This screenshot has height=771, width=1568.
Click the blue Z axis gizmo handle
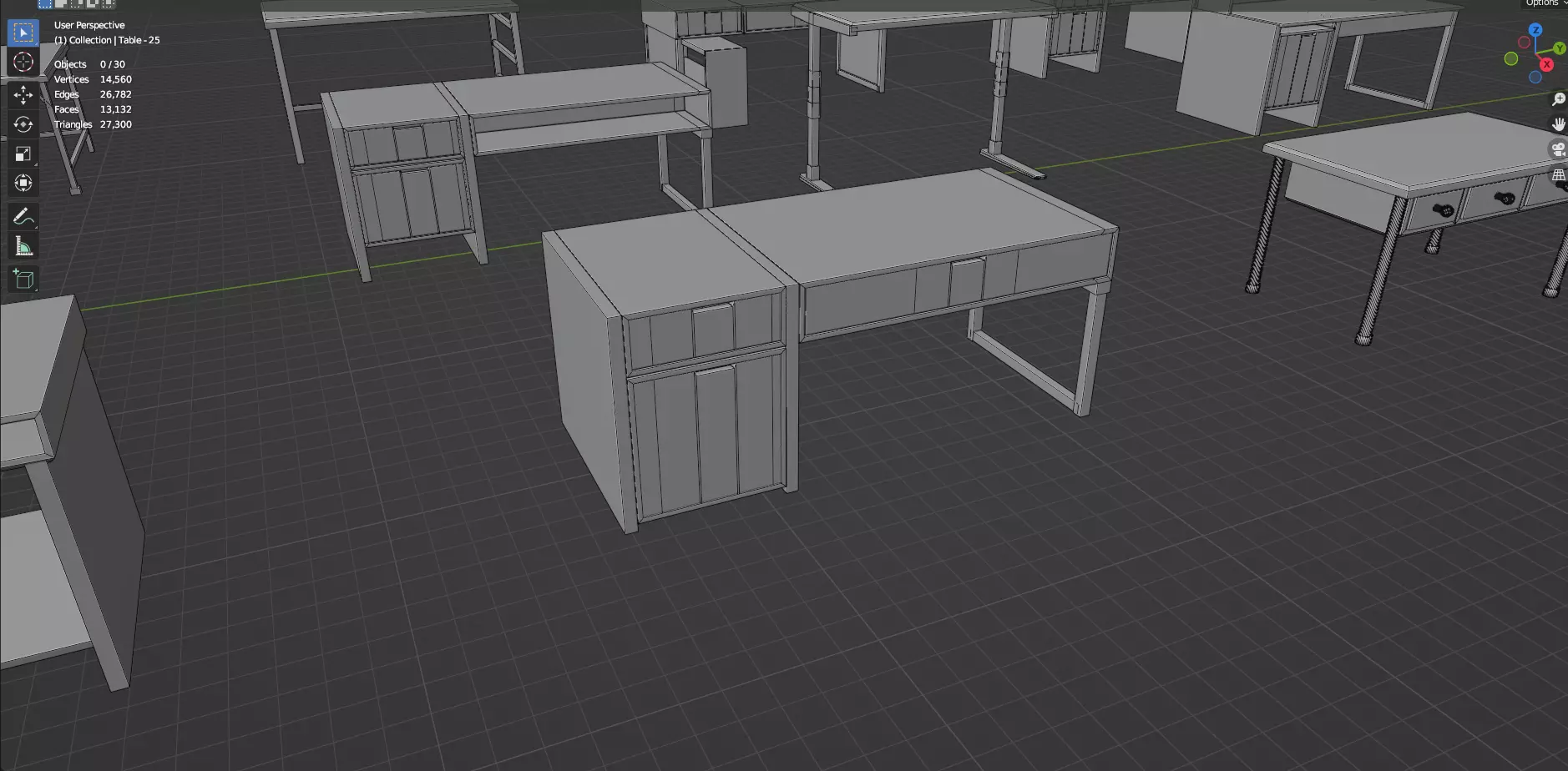[x=1535, y=30]
